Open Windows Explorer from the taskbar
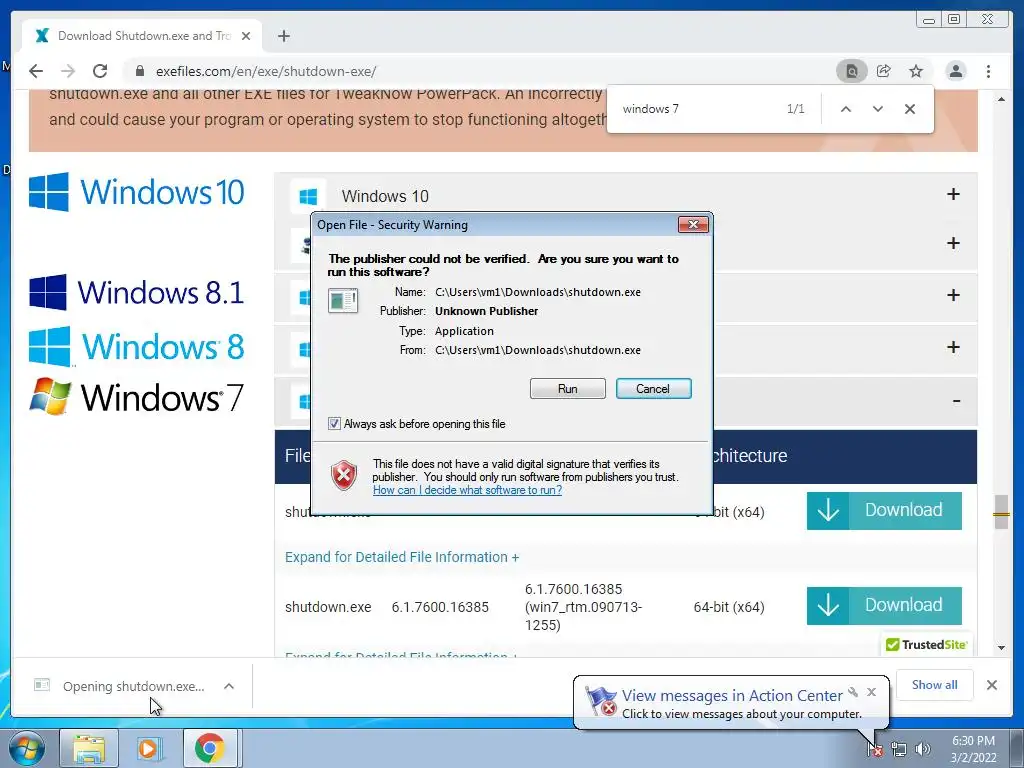 click(x=89, y=748)
